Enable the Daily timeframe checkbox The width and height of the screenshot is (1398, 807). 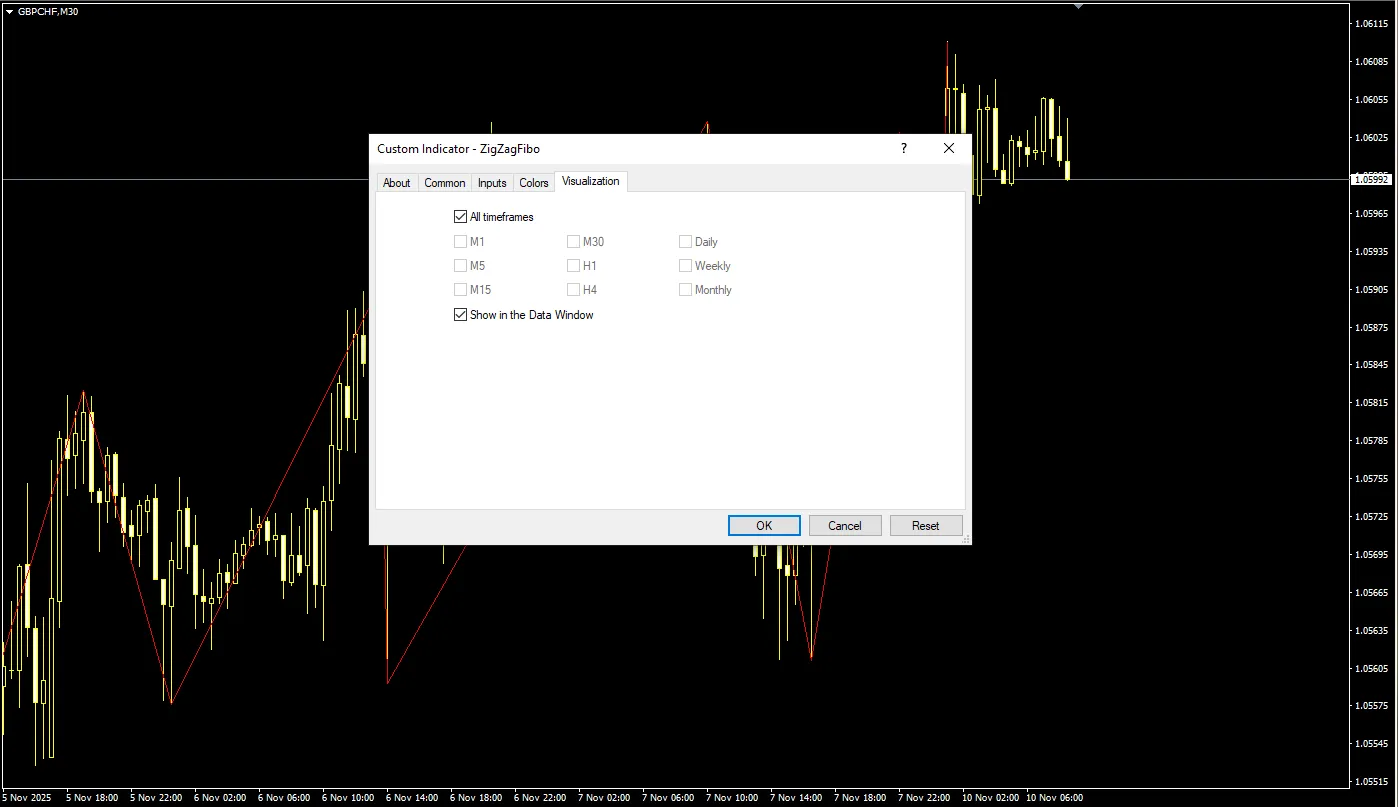coord(685,242)
